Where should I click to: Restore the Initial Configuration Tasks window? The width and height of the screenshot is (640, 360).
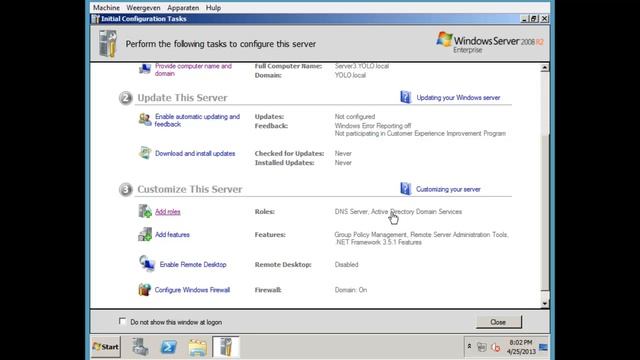(x=534, y=19)
